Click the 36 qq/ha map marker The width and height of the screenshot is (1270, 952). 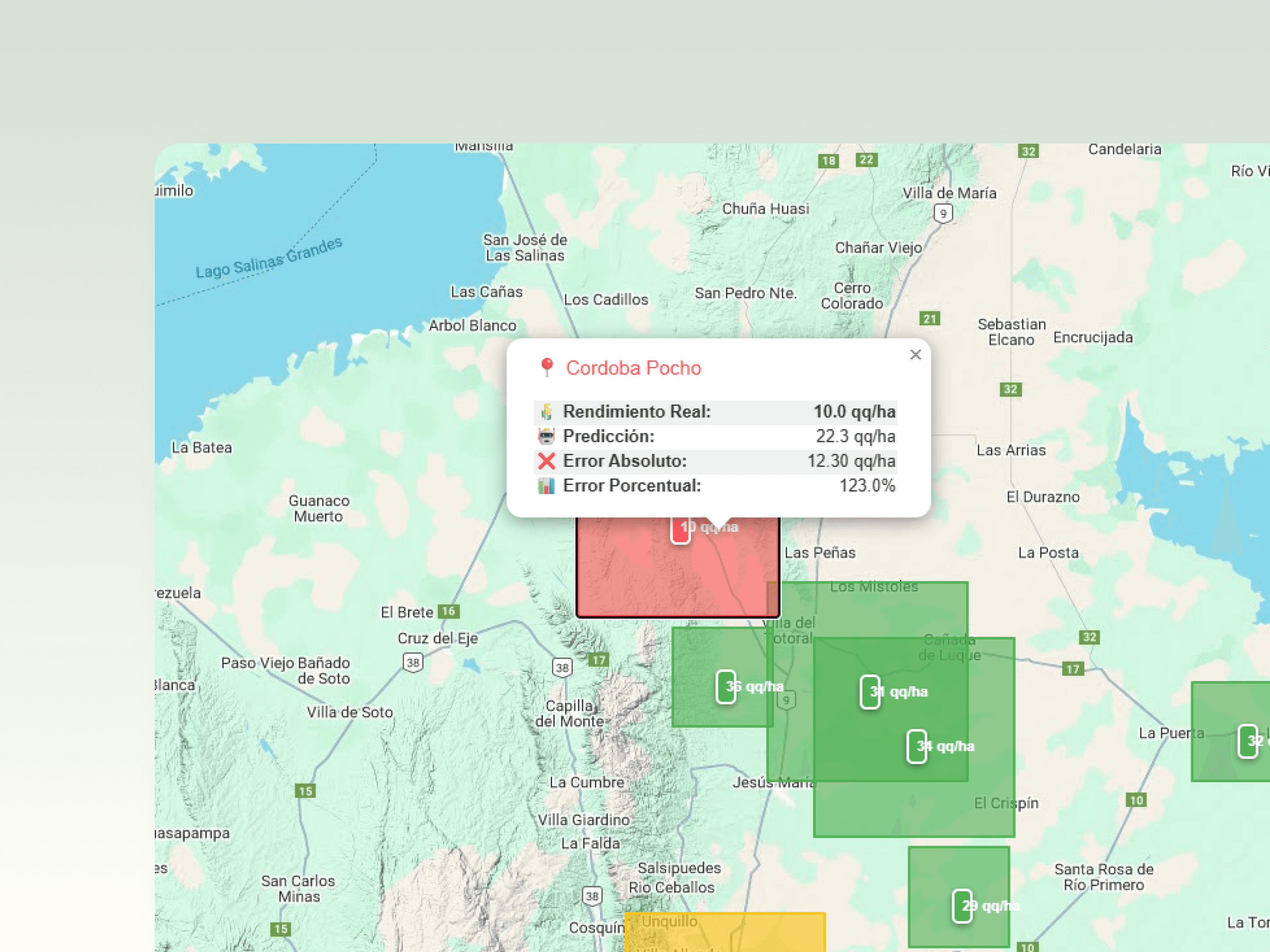pyautogui.click(x=726, y=686)
